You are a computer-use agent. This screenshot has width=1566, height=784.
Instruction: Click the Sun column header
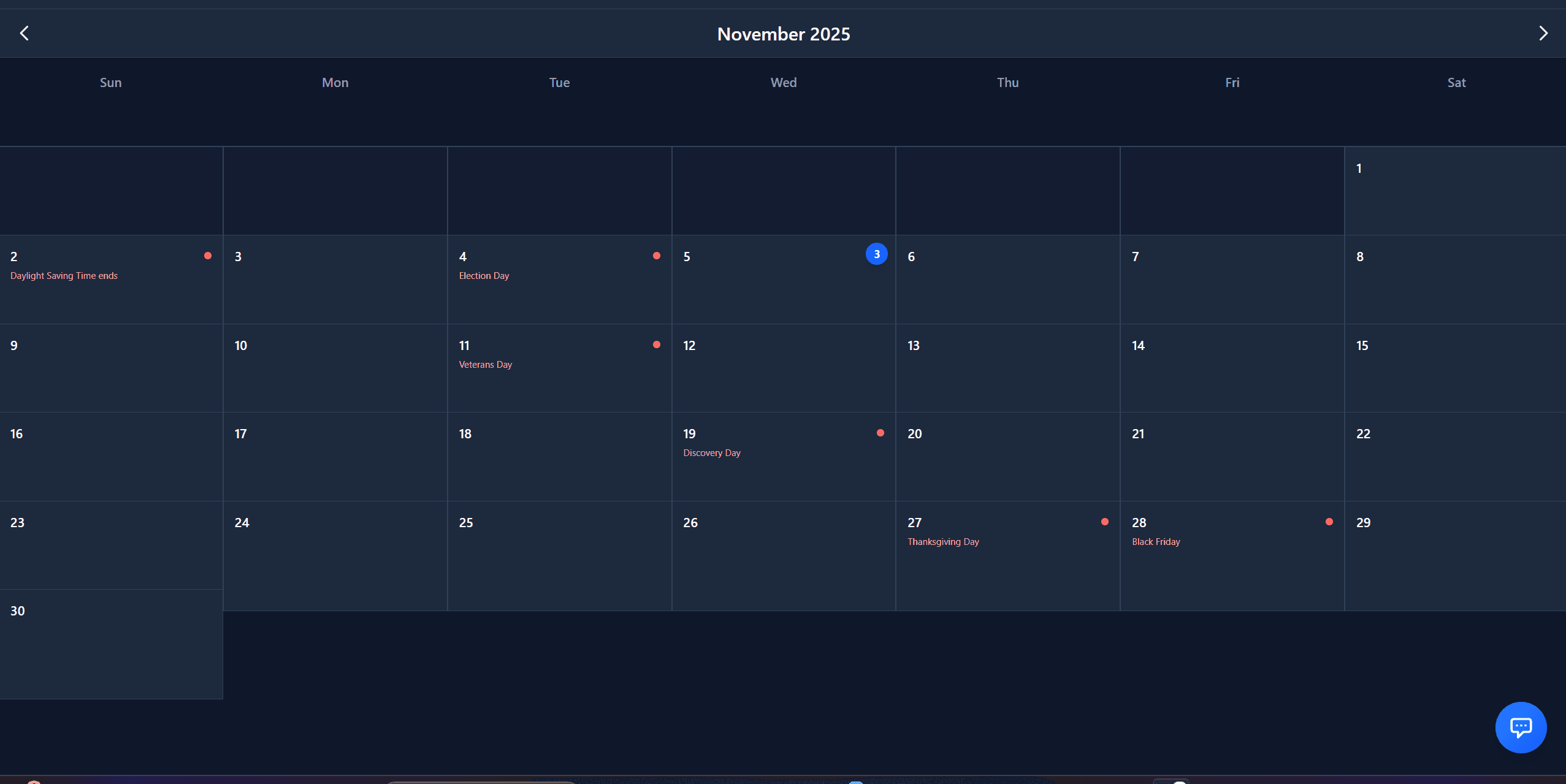click(x=110, y=82)
